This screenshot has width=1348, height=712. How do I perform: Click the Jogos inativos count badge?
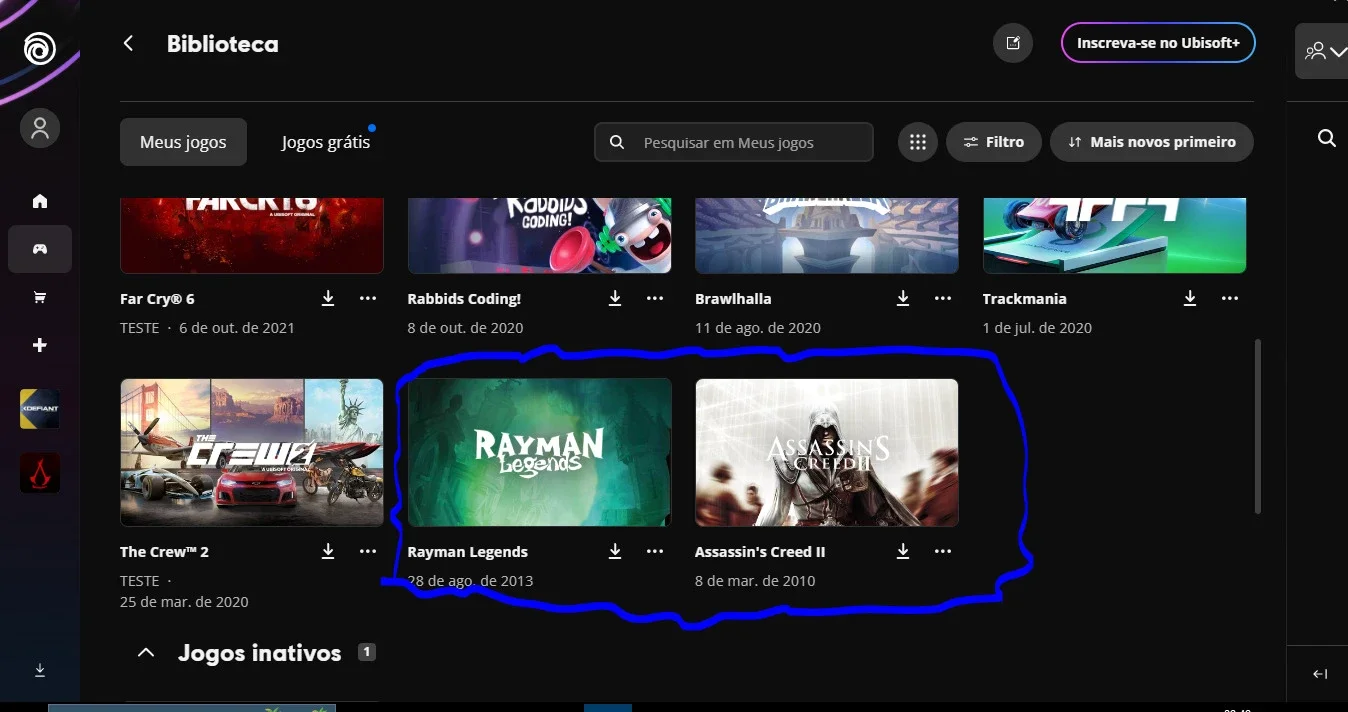click(367, 652)
